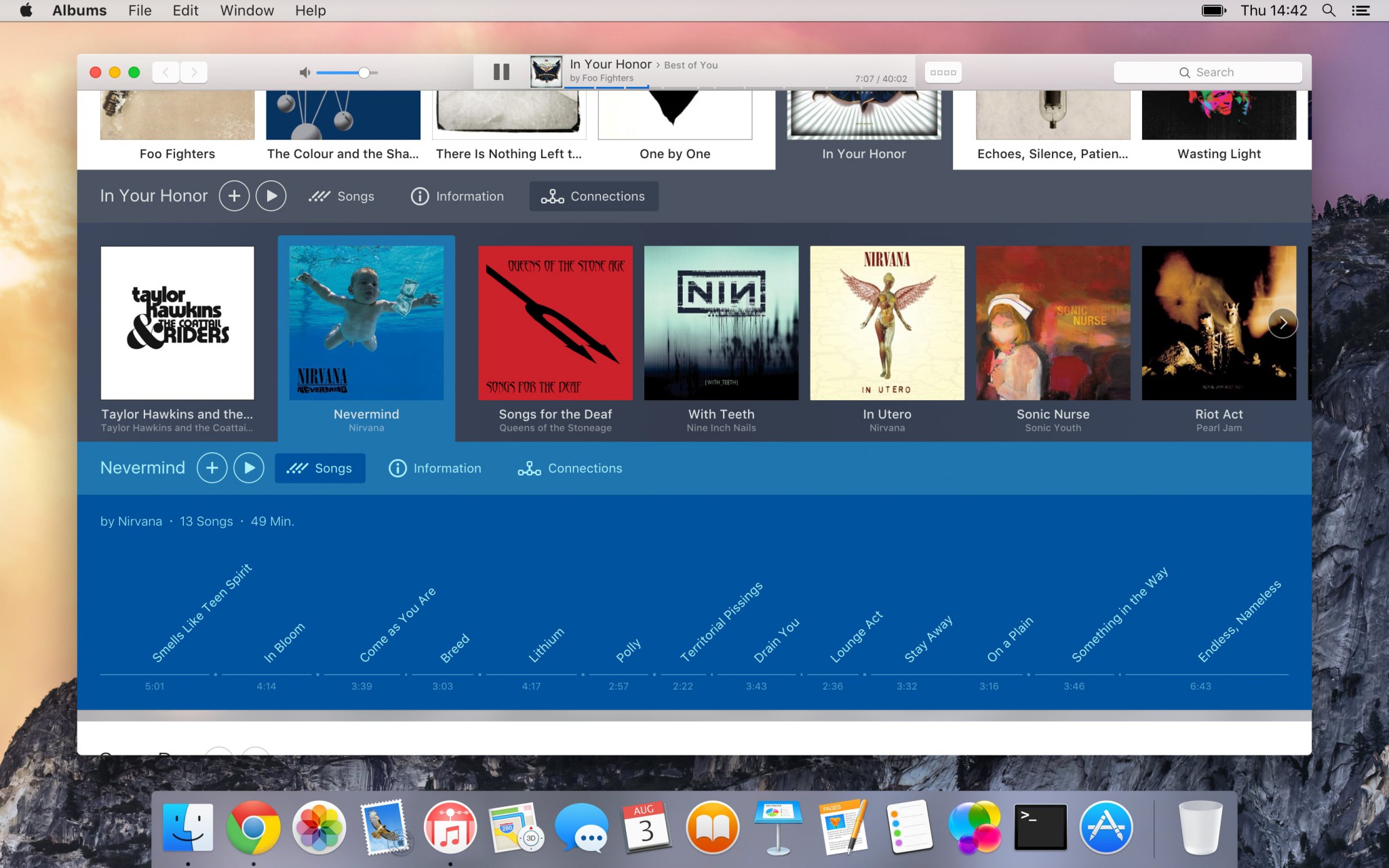1389x868 pixels.
Task: Open Information tab for In Your Honor
Action: coord(457,196)
